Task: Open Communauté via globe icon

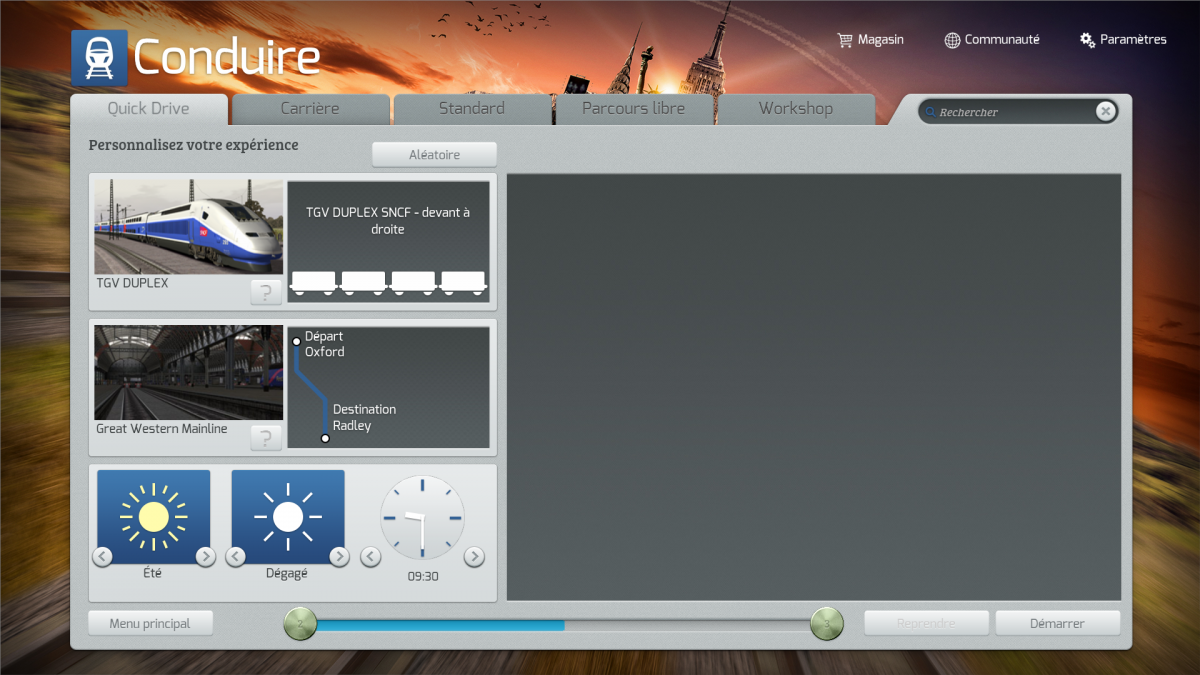Action: tap(952, 40)
